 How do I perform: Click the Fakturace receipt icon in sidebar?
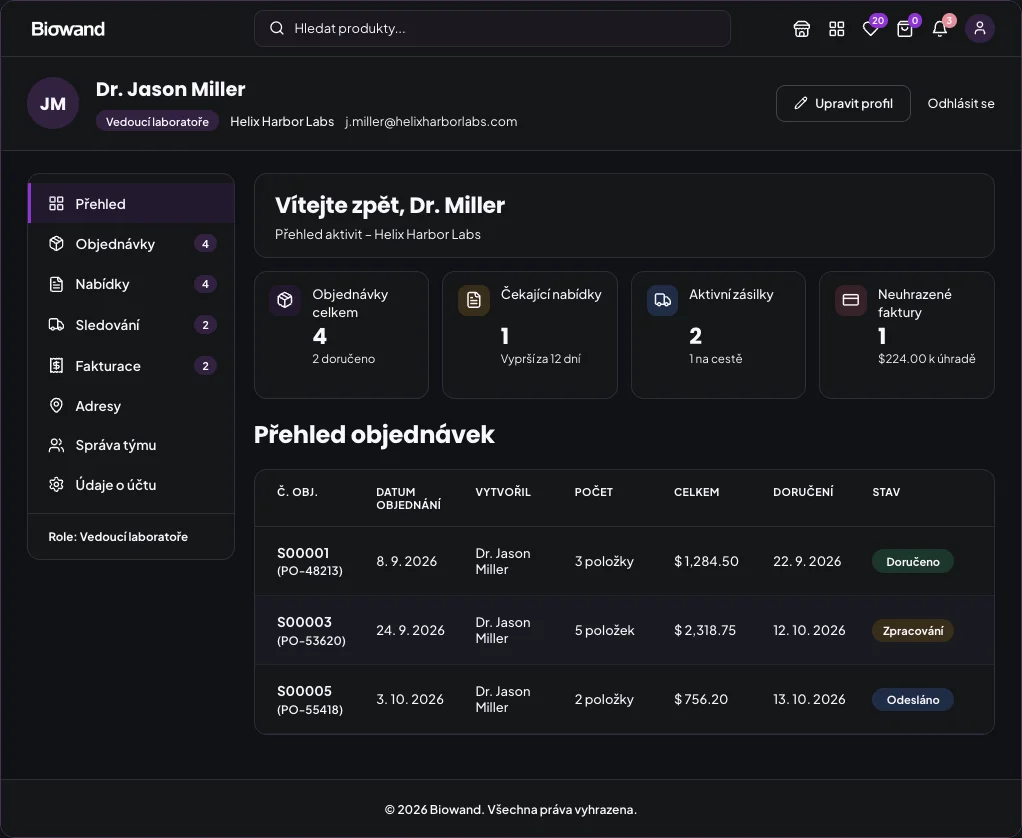click(57, 366)
